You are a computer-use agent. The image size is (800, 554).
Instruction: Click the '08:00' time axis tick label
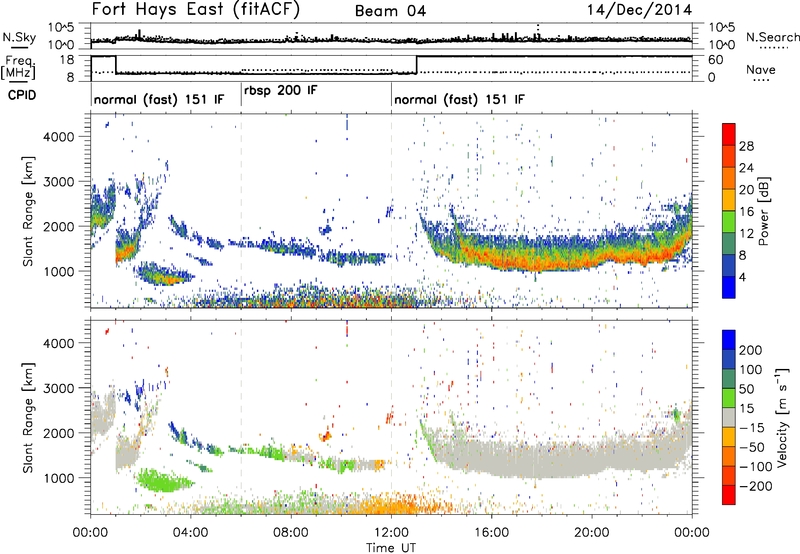pyautogui.click(x=291, y=533)
